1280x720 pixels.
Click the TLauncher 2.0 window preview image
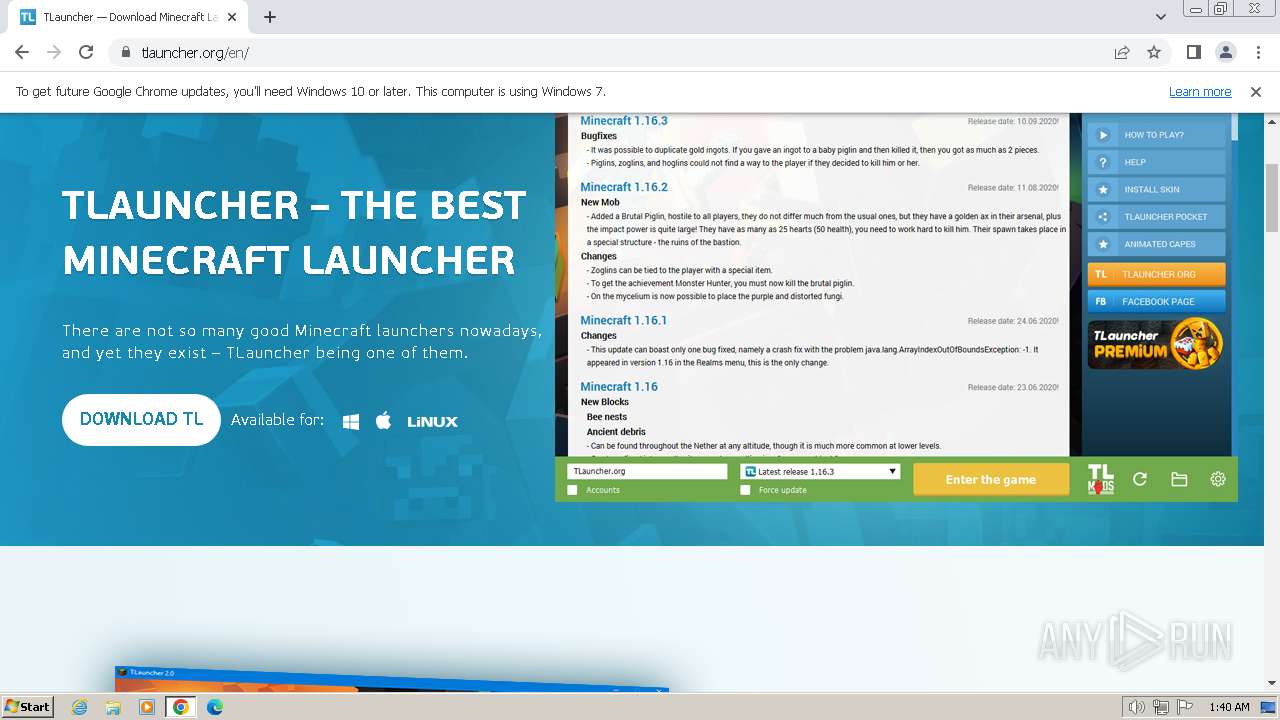392,678
